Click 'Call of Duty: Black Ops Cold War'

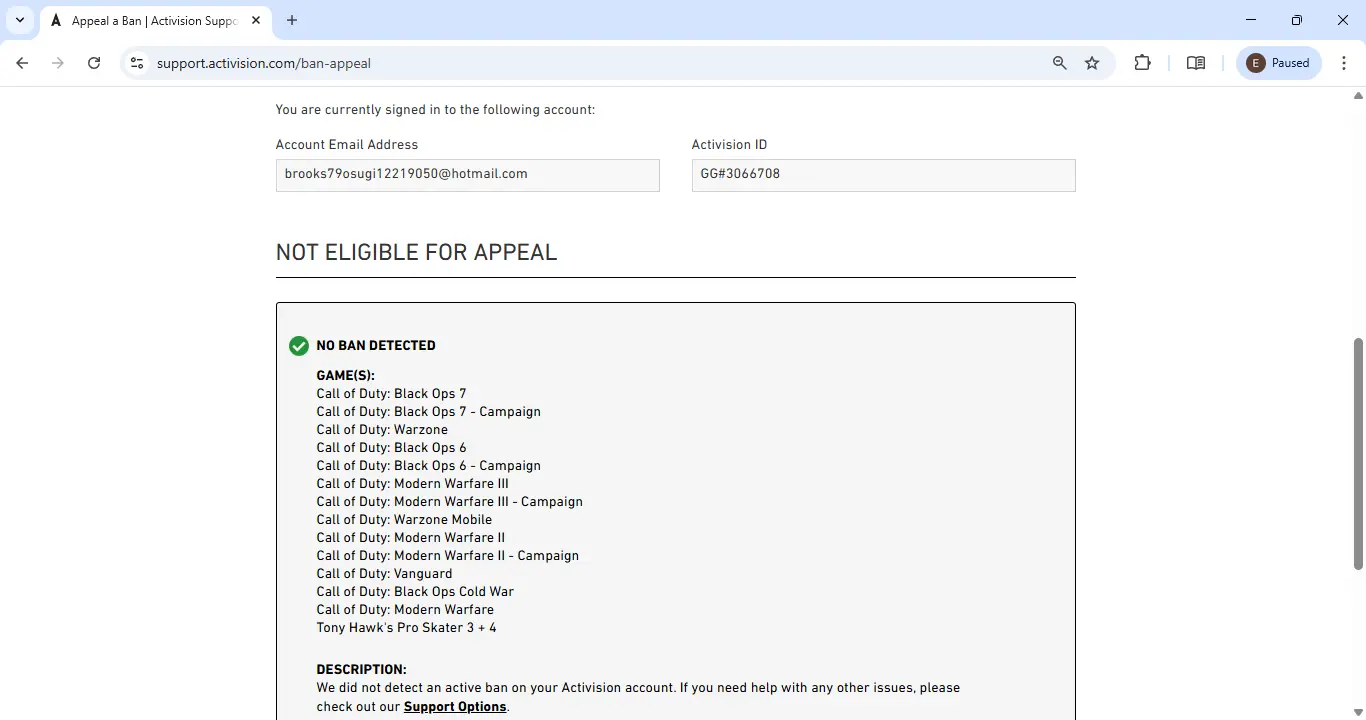click(x=416, y=592)
